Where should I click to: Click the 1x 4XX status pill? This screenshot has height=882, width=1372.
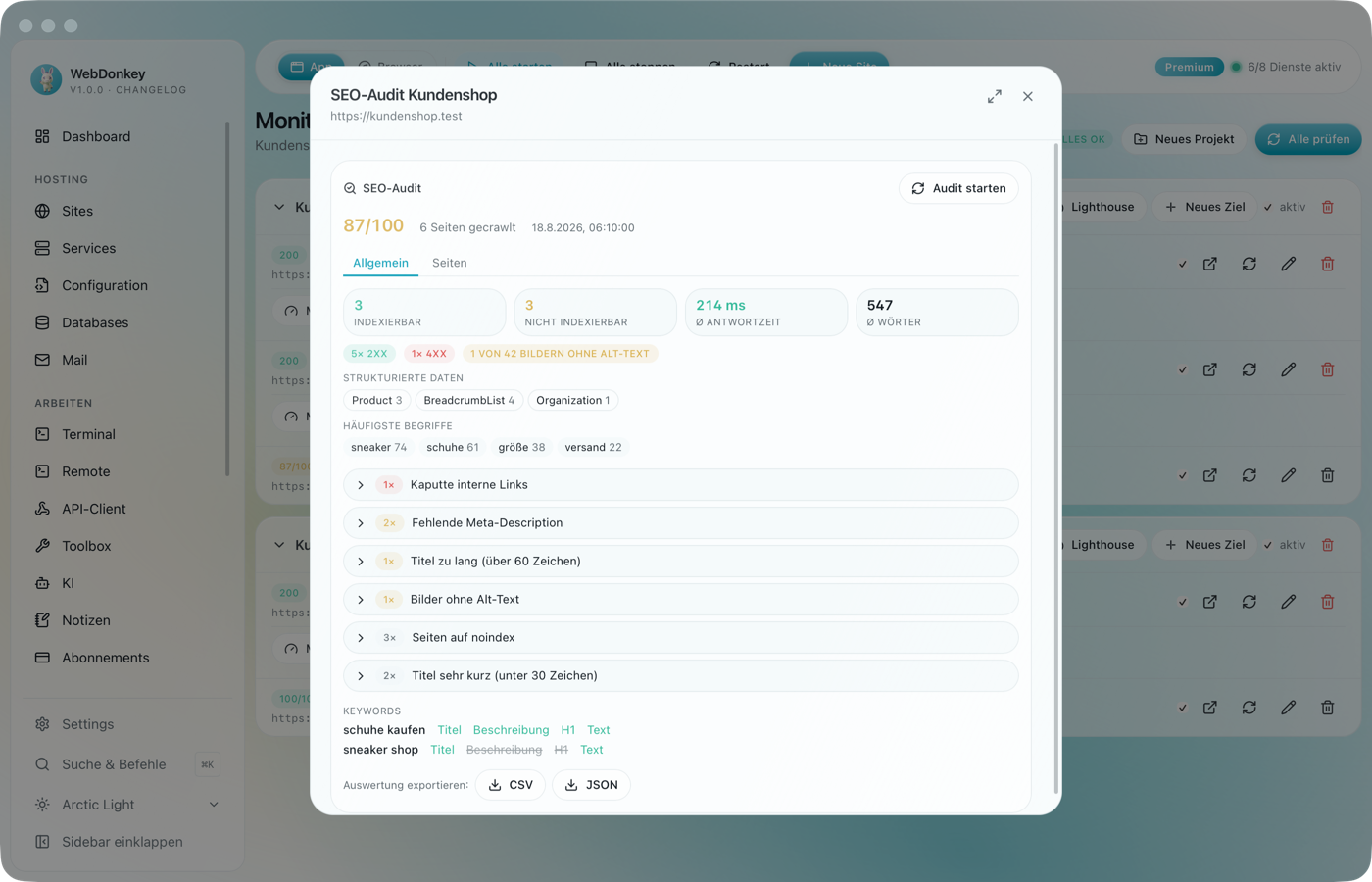(429, 354)
